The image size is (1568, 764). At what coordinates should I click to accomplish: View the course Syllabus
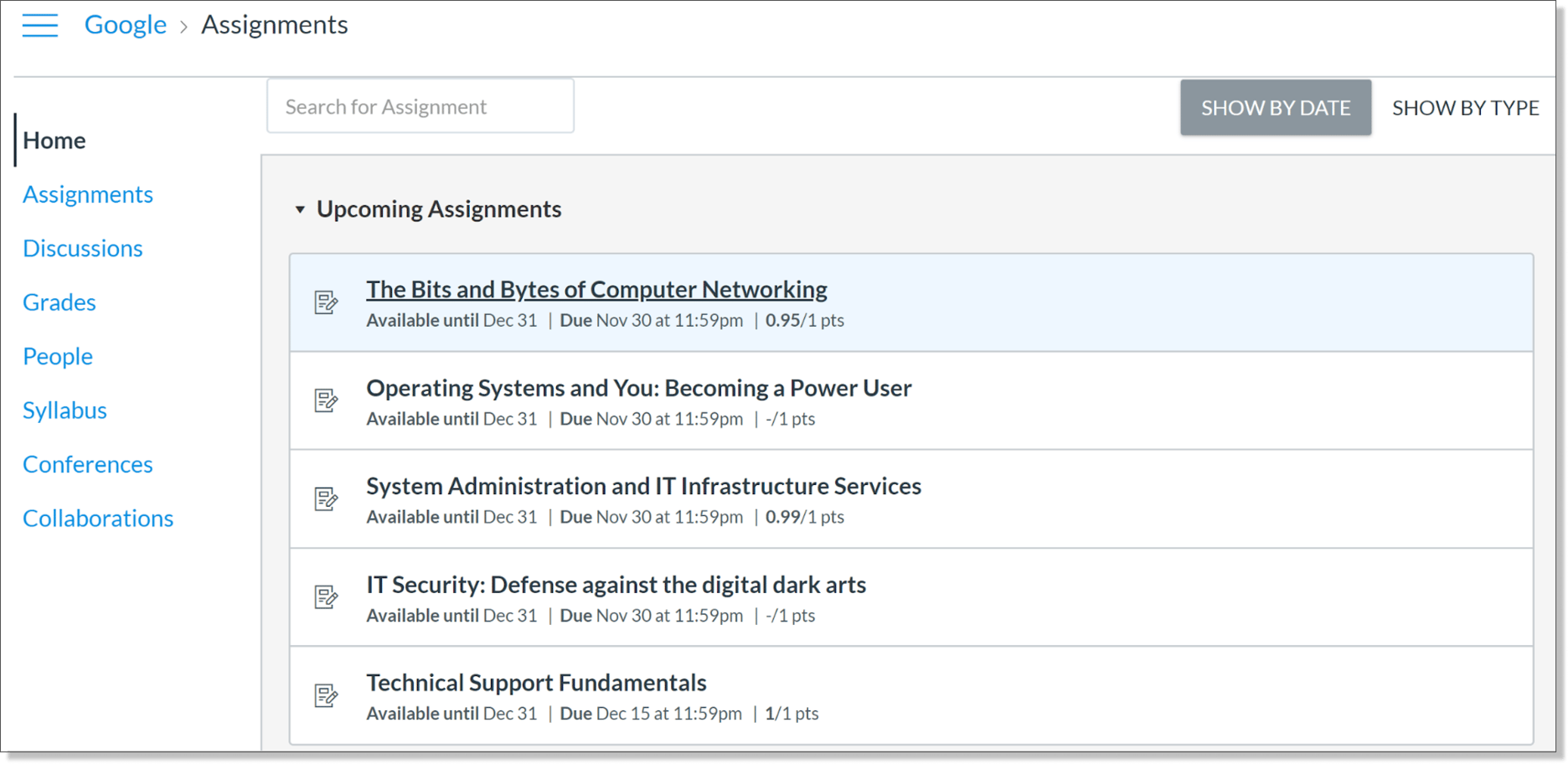(64, 410)
